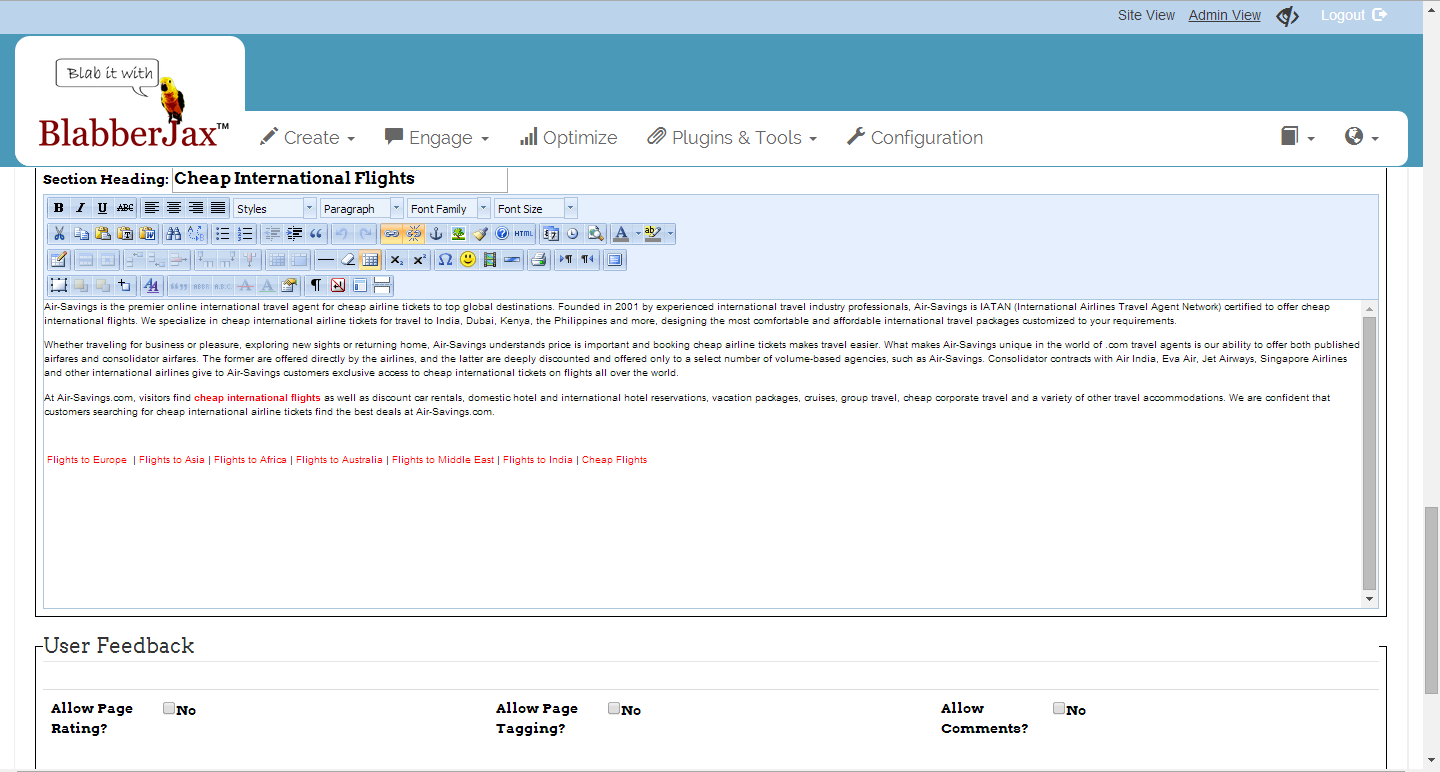This screenshot has width=1440, height=772.
Task: Toggle the preview eye icon in top bar
Action: click(1288, 16)
